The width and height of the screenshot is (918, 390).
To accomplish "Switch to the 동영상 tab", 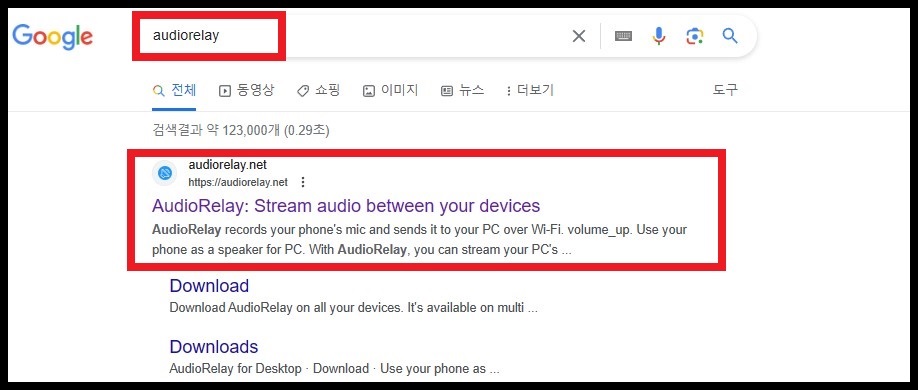I will click(x=246, y=91).
